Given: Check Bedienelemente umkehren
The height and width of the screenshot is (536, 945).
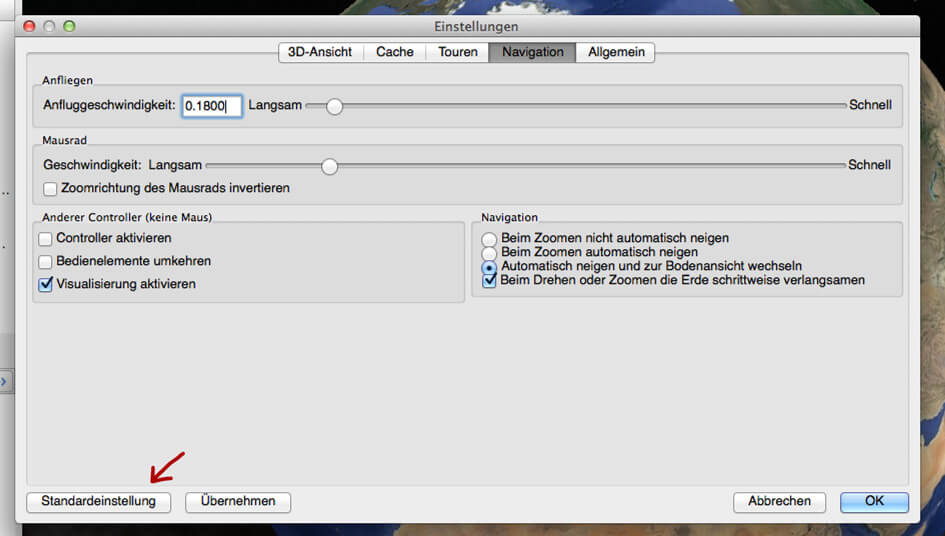Looking at the screenshot, I should (x=45, y=262).
